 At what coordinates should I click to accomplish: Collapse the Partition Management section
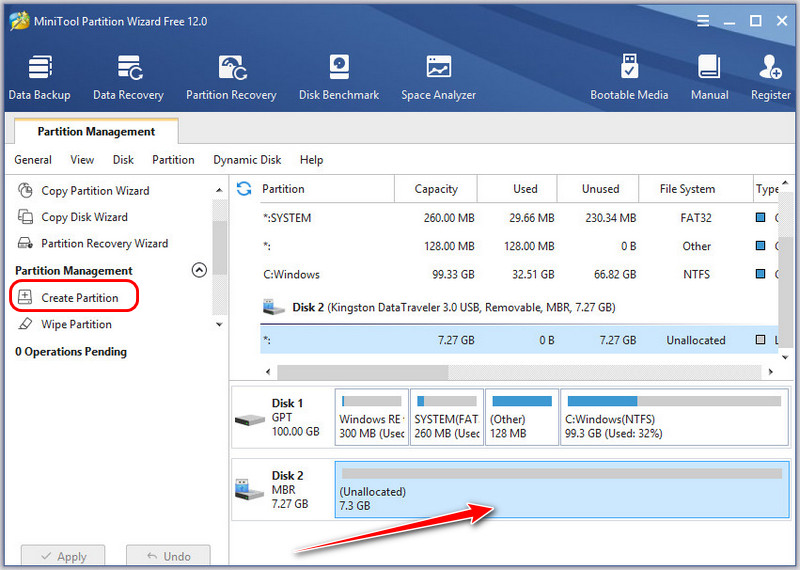pos(199,270)
